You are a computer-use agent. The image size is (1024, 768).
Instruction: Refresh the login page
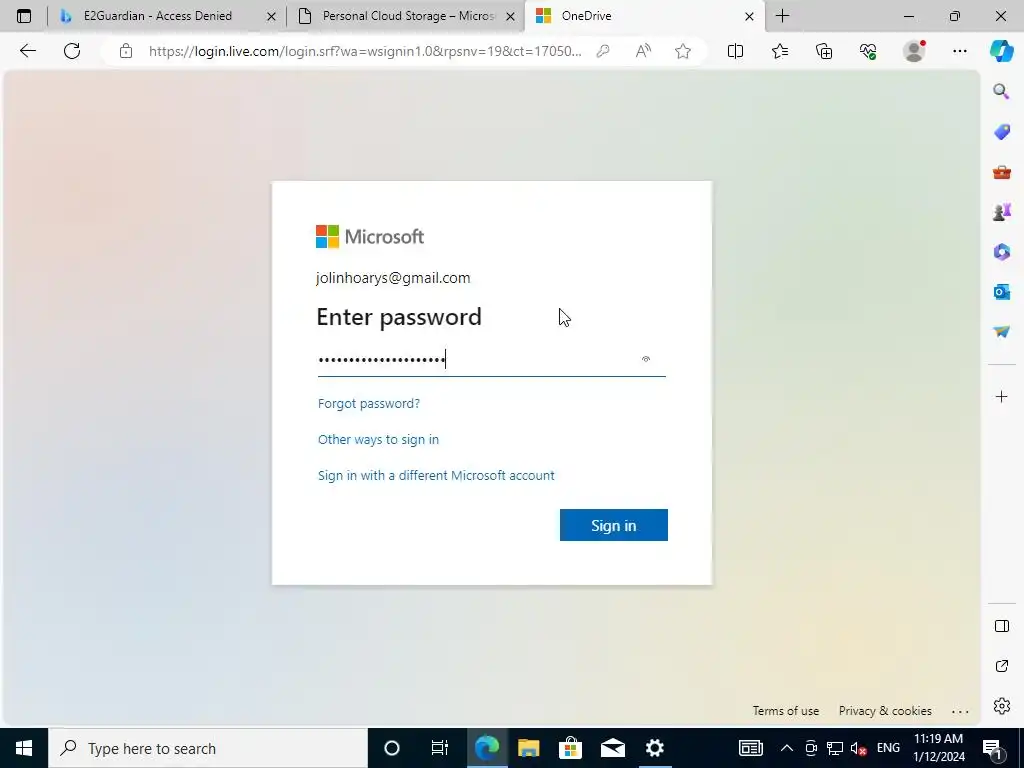click(72, 51)
